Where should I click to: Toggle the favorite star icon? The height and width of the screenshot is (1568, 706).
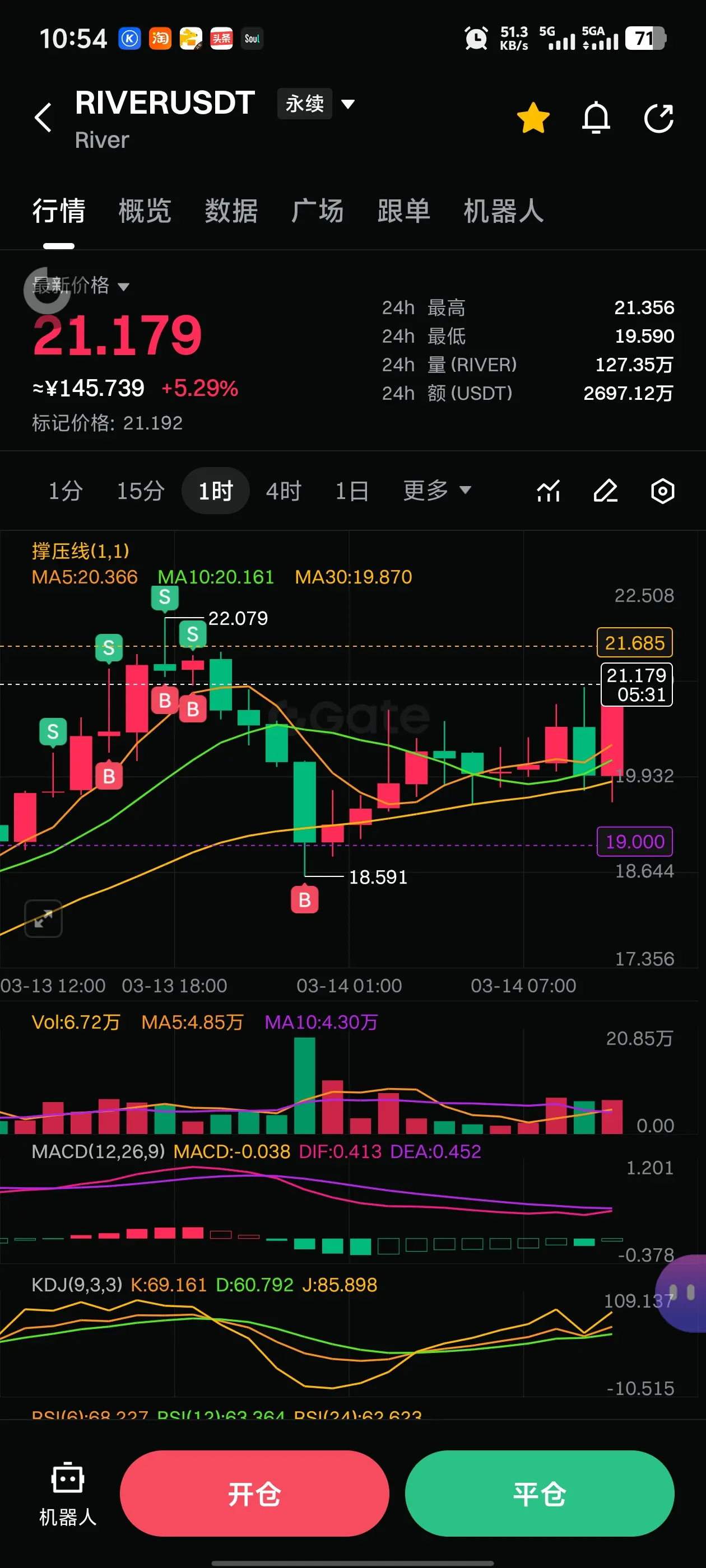click(x=533, y=118)
